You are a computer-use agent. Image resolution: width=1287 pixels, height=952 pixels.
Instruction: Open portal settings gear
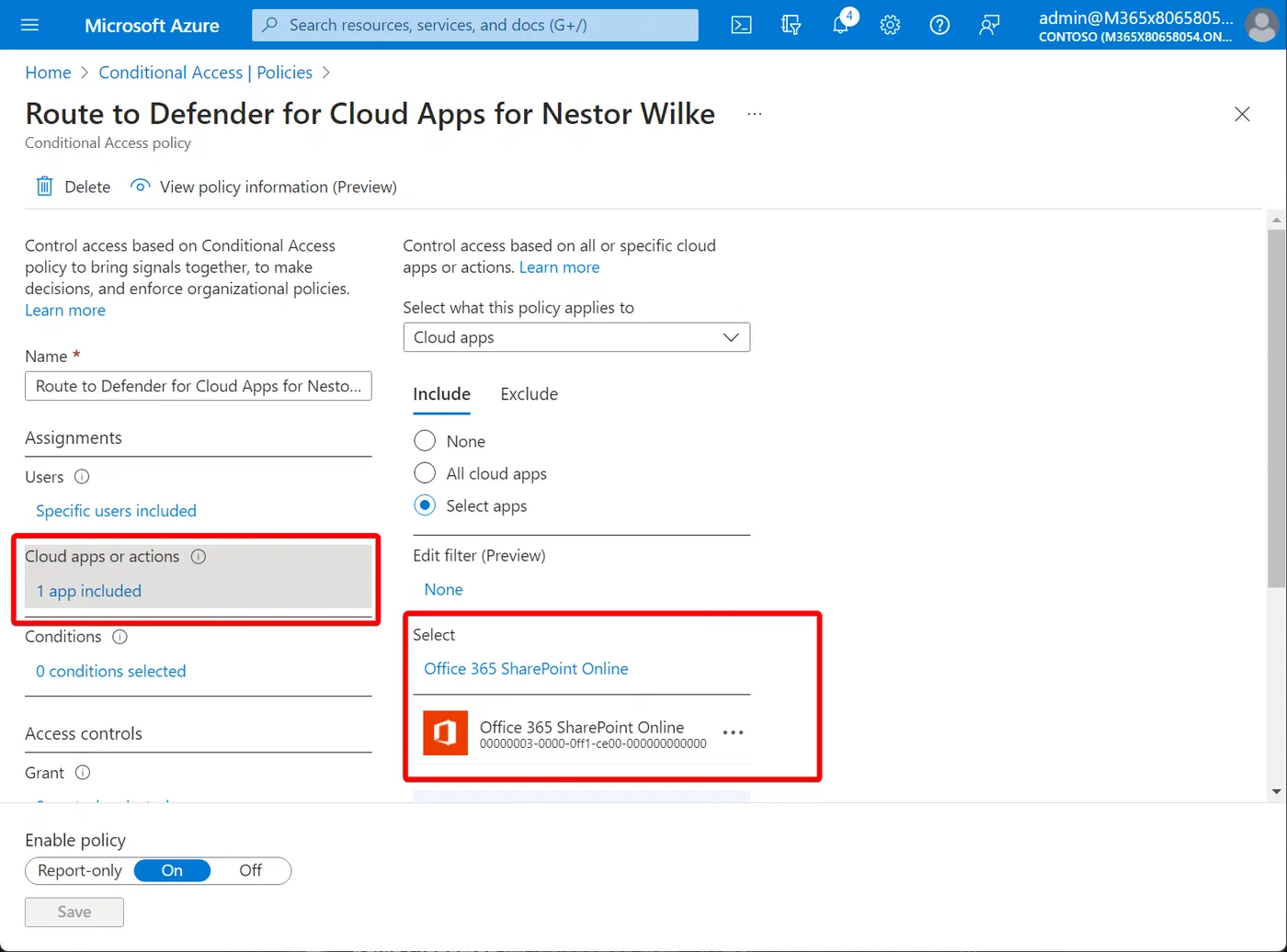tap(890, 25)
